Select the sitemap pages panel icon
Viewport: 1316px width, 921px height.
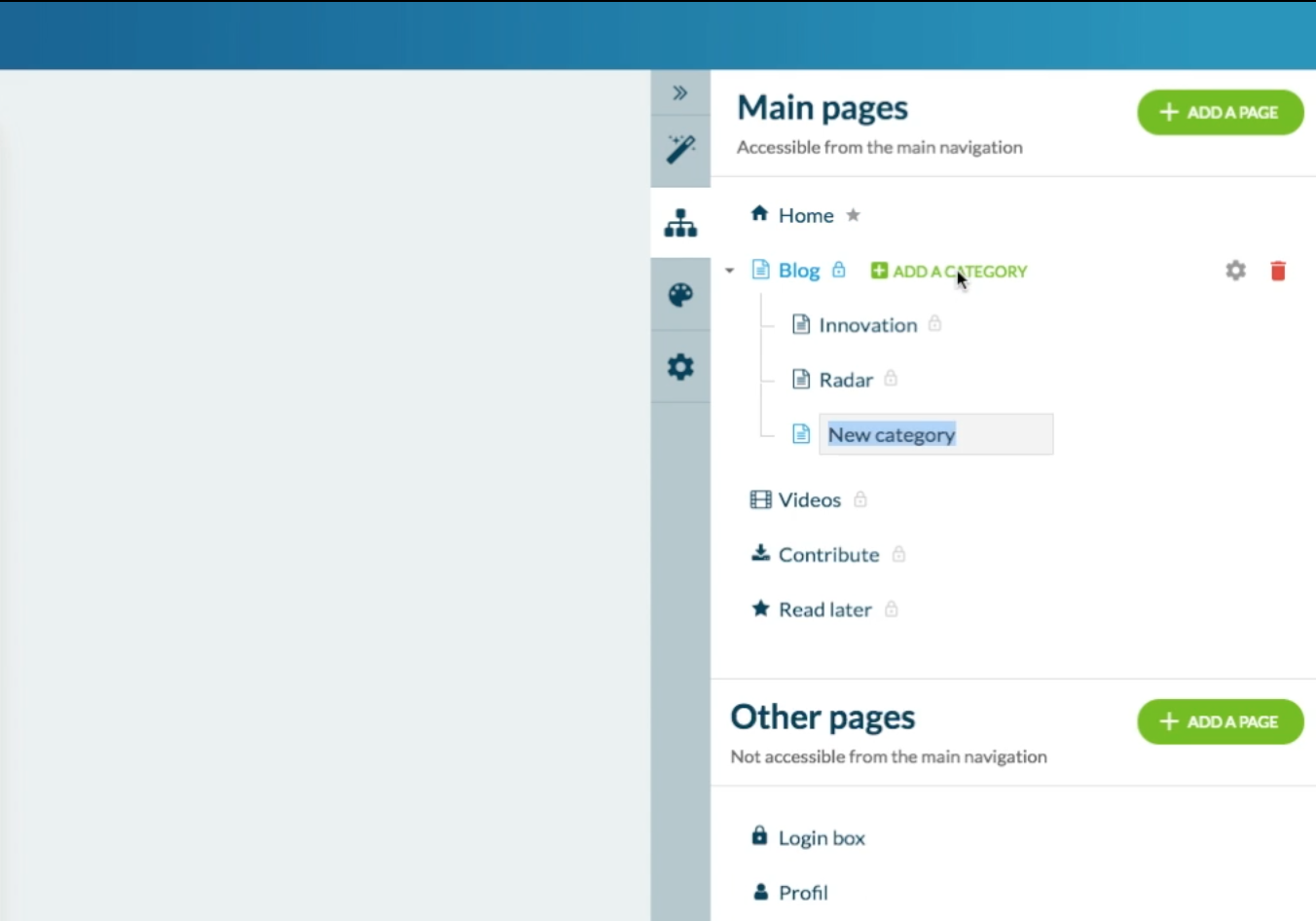[680, 223]
